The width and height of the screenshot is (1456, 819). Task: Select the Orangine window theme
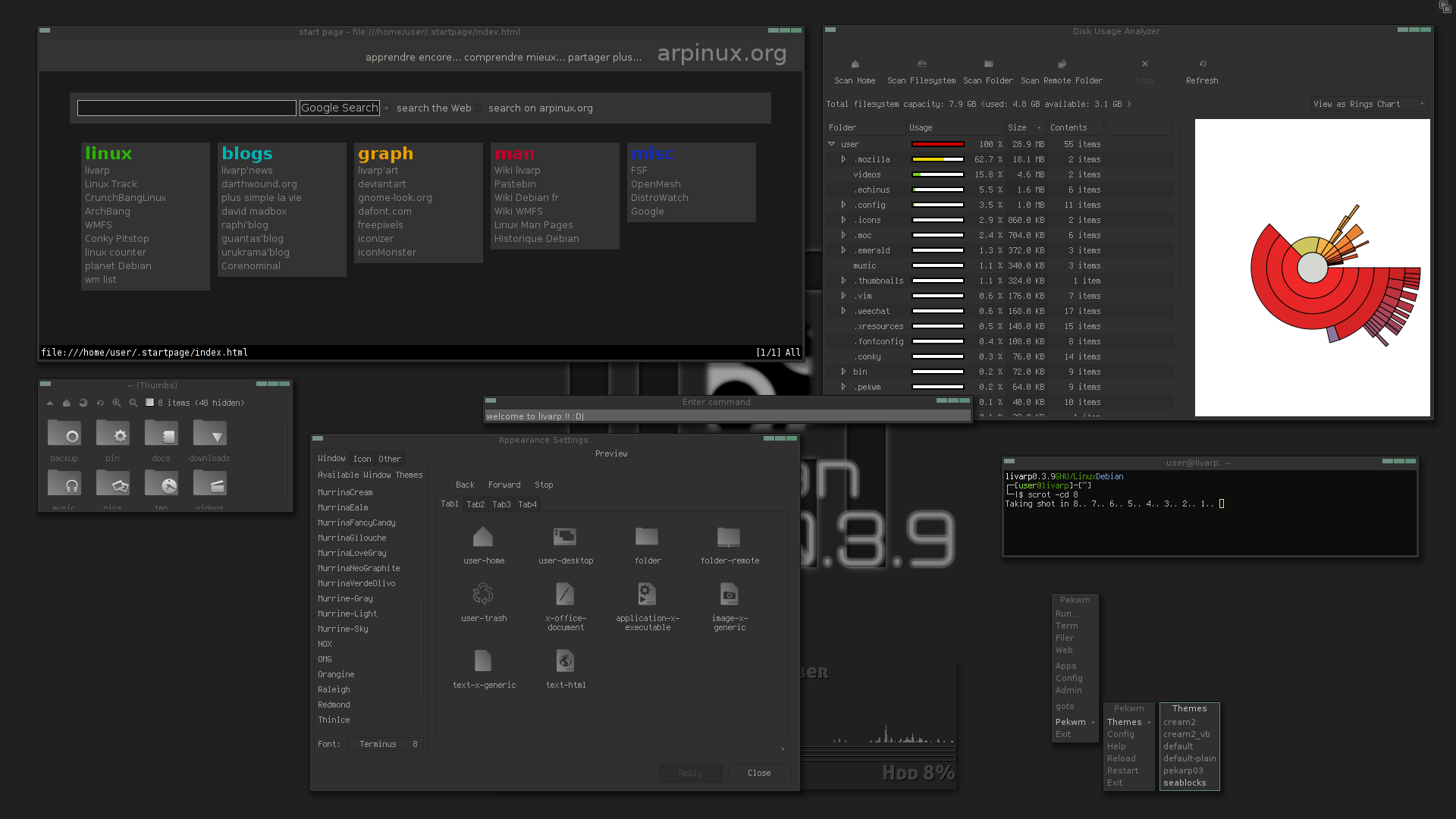(336, 674)
